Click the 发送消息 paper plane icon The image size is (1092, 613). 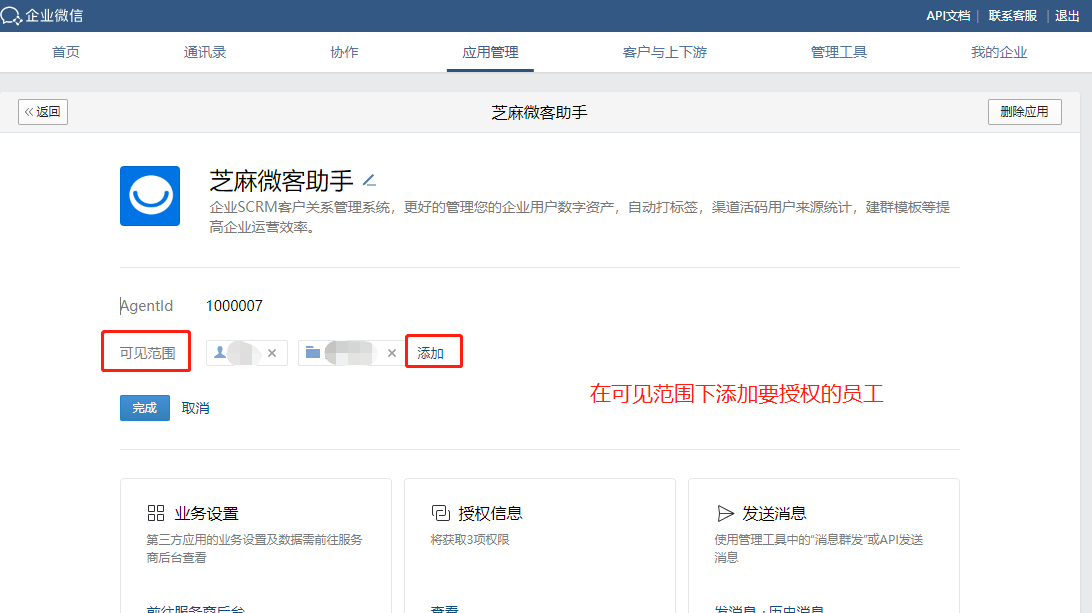pos(725,513)
